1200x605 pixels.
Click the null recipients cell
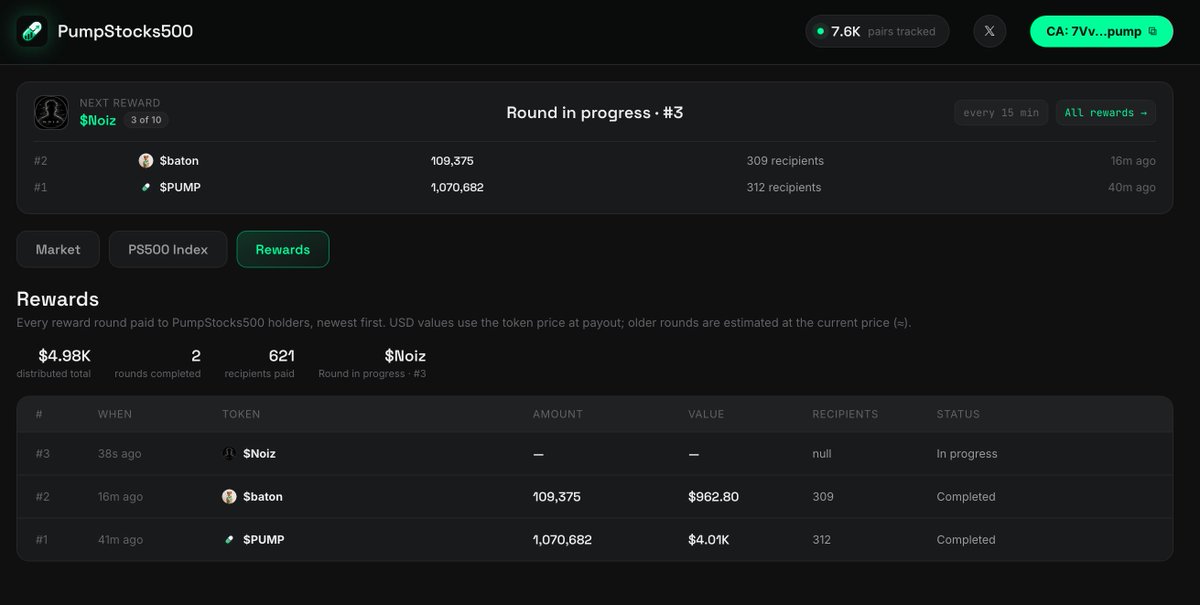(x=822, y=453)
